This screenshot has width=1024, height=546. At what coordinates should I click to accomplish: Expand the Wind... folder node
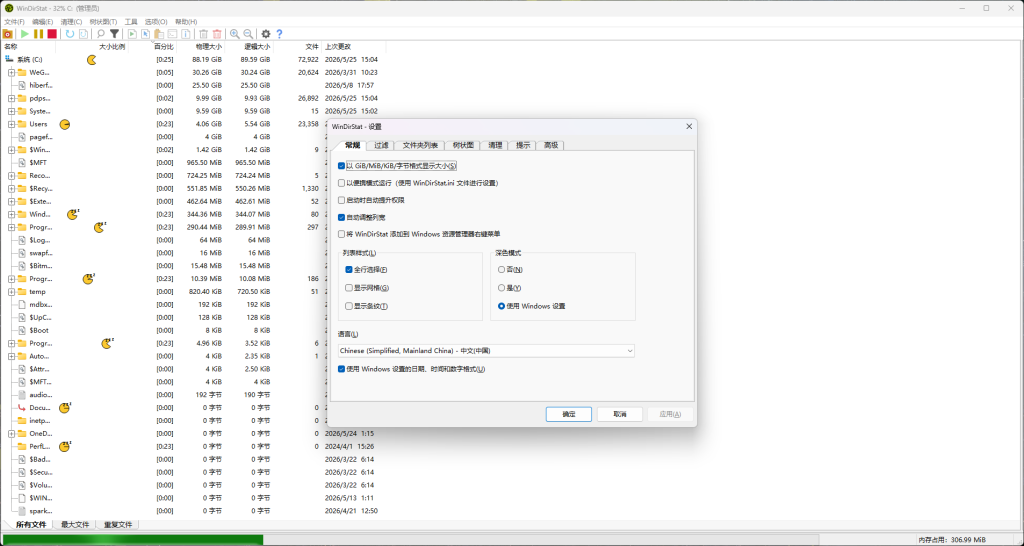coord(12,214)
